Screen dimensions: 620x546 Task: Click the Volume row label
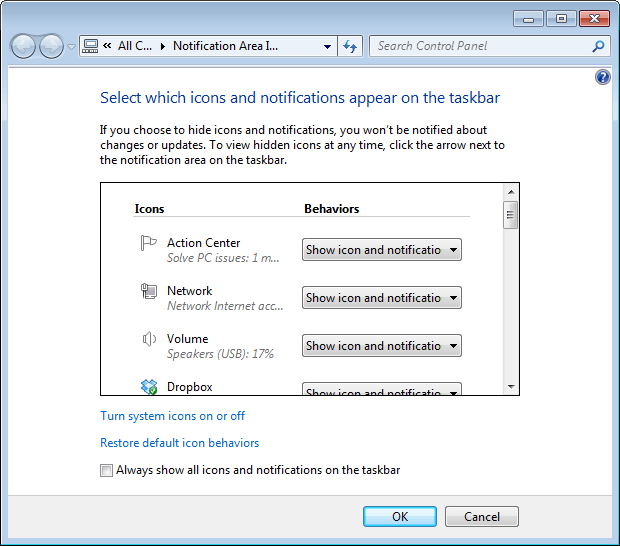[x=187, y=339]
